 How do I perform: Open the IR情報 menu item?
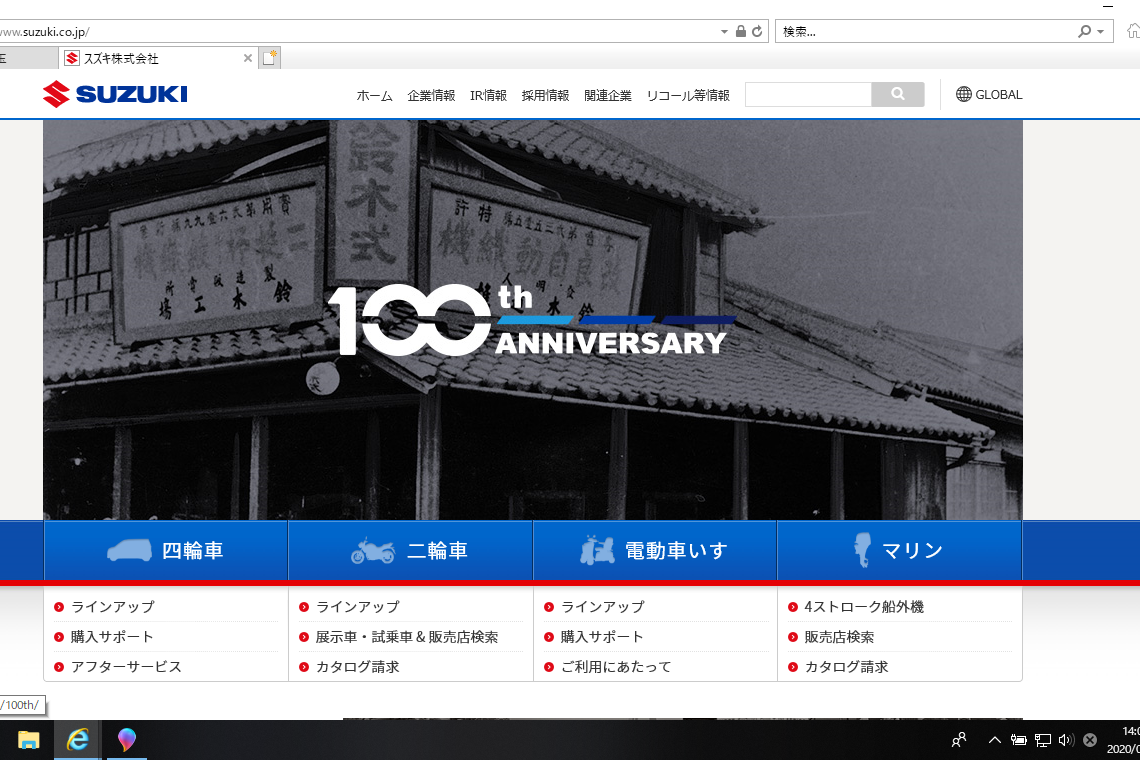click(488, 95)
